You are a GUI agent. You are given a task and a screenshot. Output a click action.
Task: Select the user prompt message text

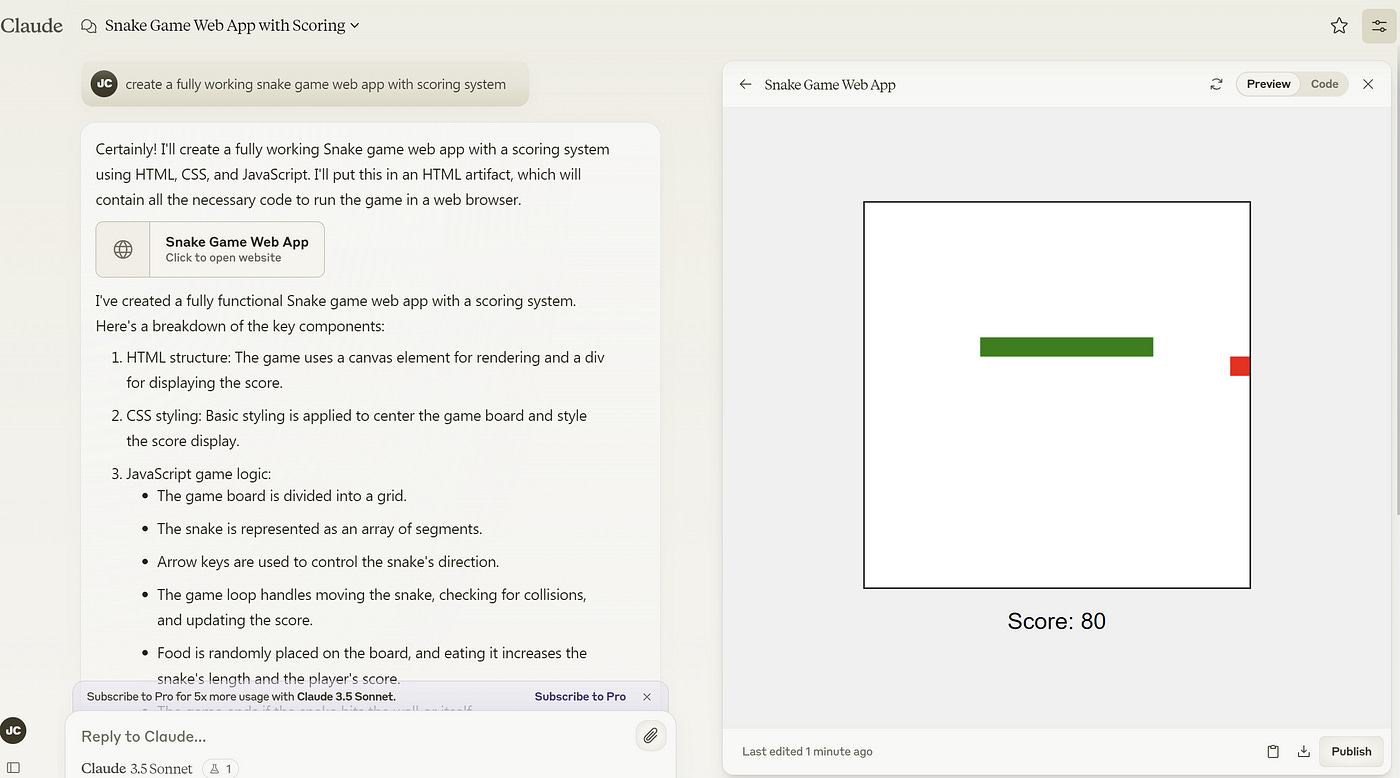[x=315, y=85]
